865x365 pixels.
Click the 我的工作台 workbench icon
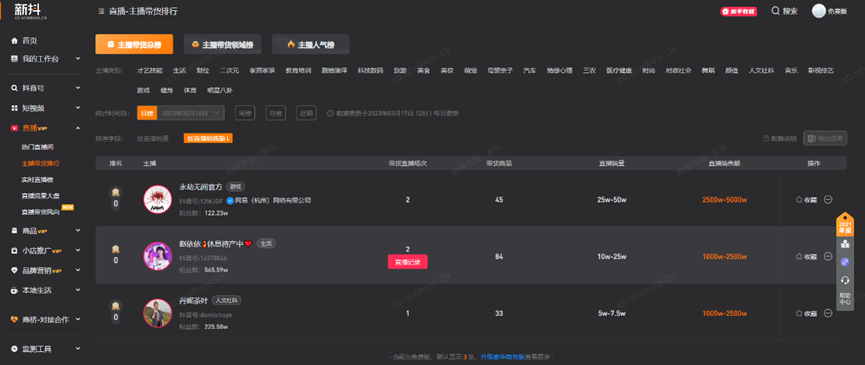(x=14, y=58)
